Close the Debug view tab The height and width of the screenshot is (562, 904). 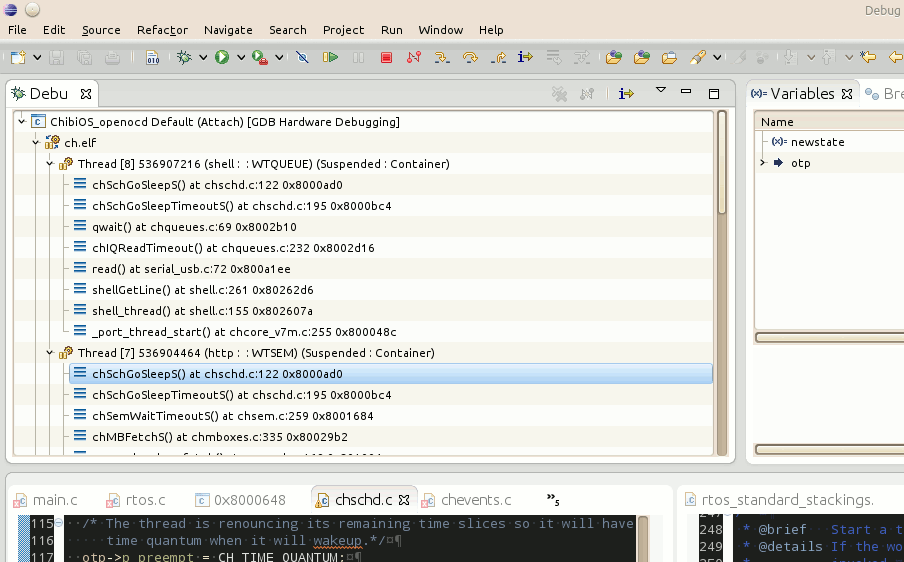click(86, 94)
